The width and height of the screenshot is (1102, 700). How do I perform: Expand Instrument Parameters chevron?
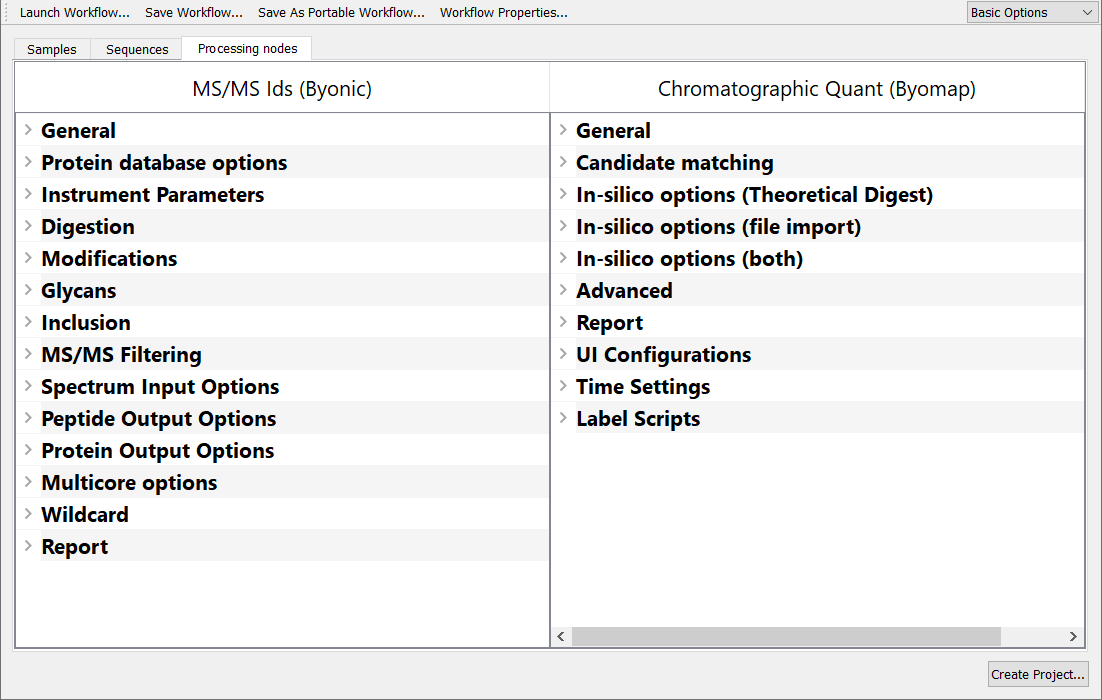click(28, 194)
